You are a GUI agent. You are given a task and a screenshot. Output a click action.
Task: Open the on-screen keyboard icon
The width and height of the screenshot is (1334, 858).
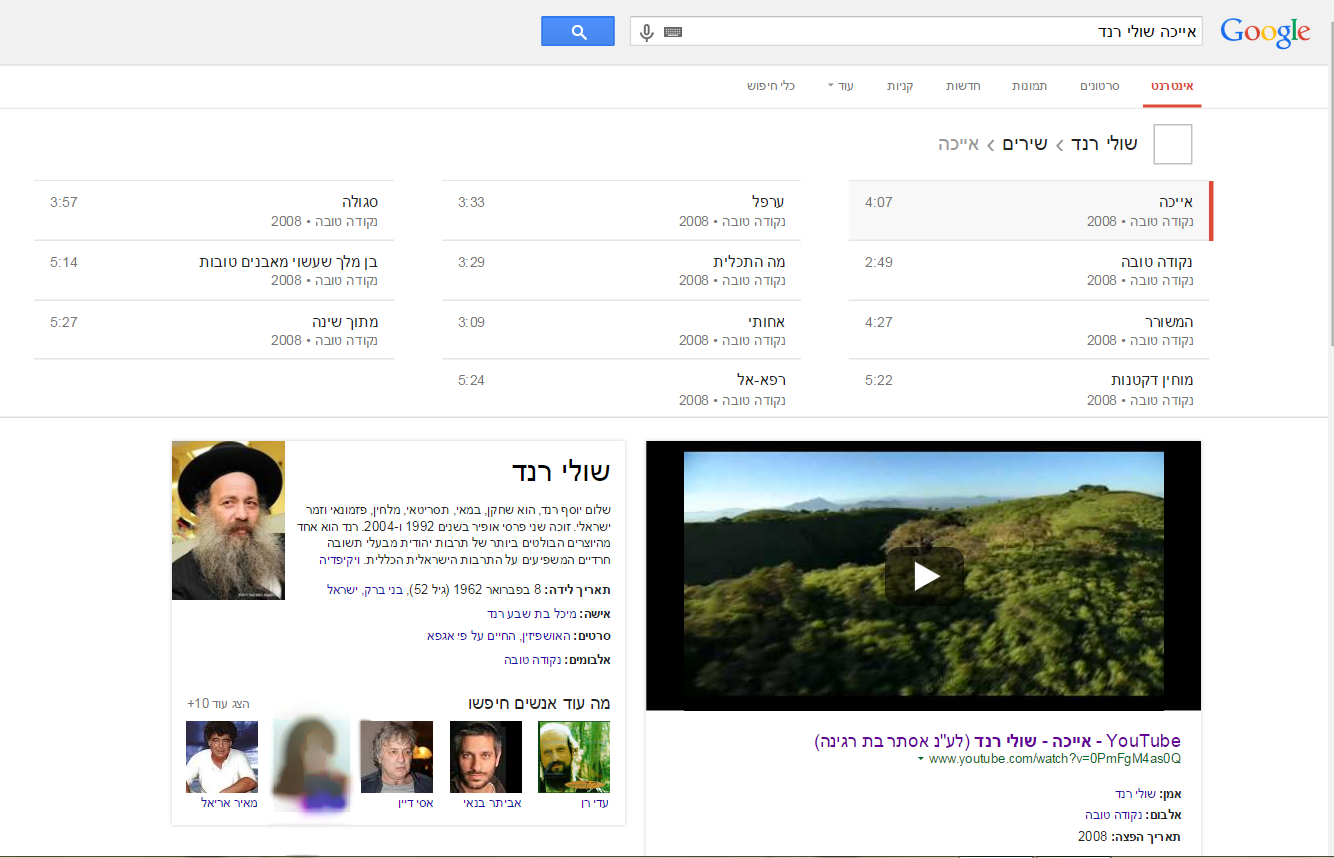click(673, 32)
